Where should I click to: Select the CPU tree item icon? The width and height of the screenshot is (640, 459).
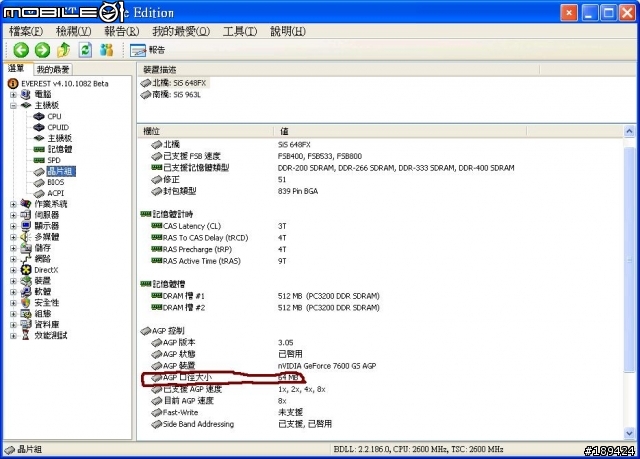click(x=39, y=117)
